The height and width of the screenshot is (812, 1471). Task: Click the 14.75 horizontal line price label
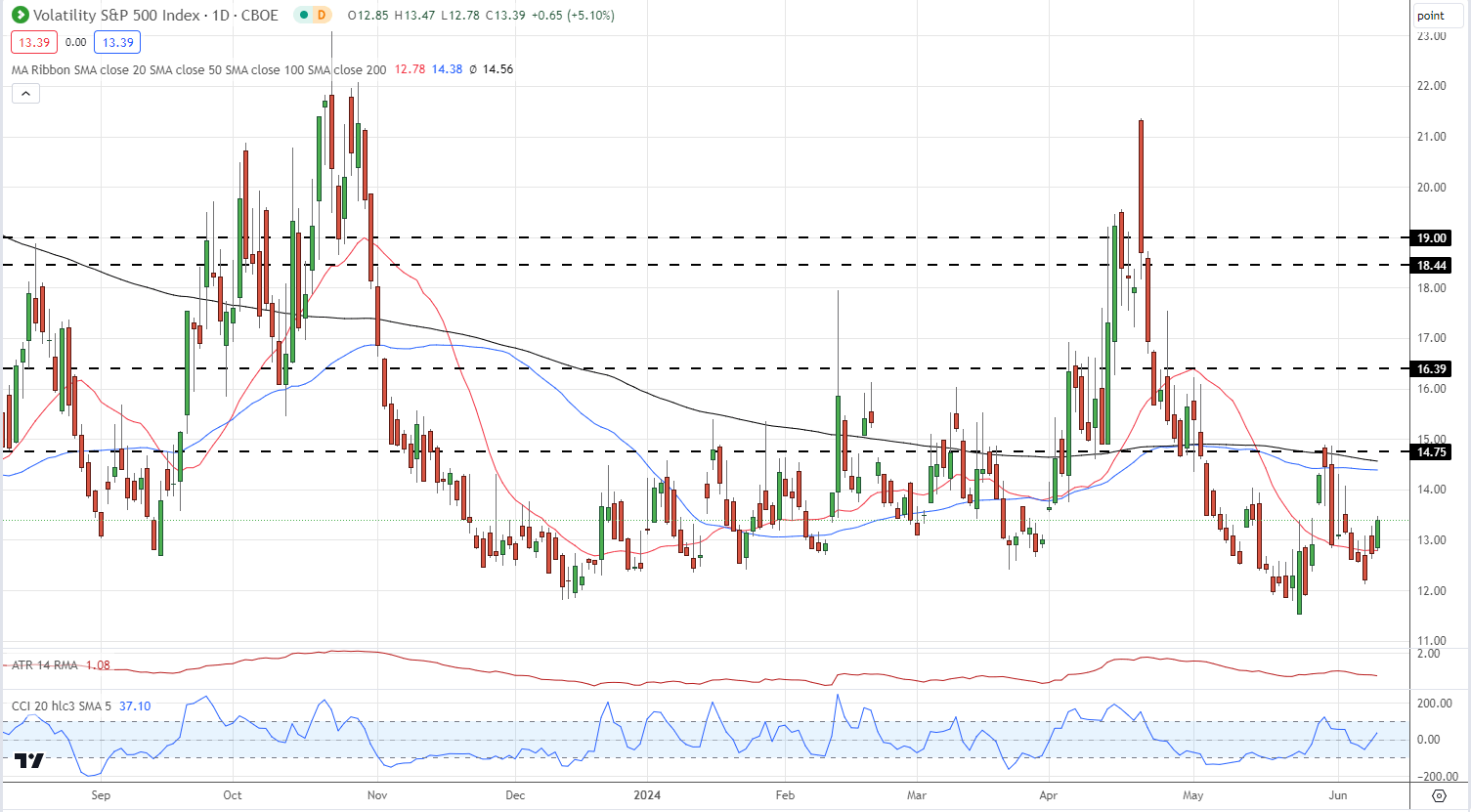1432,451
